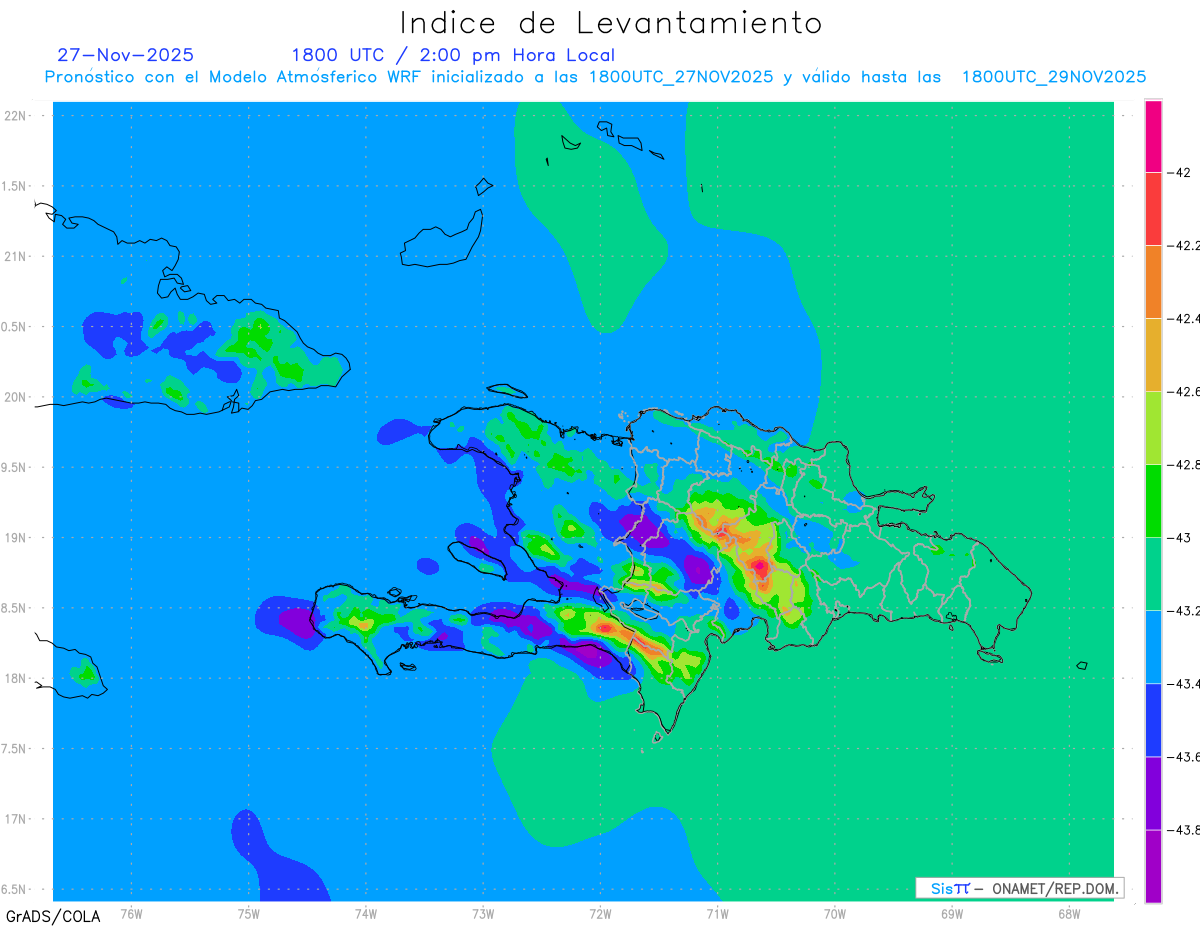Select the date text '27-Nov-2025'
1200x927 pixels.
(x=125, y=55)
